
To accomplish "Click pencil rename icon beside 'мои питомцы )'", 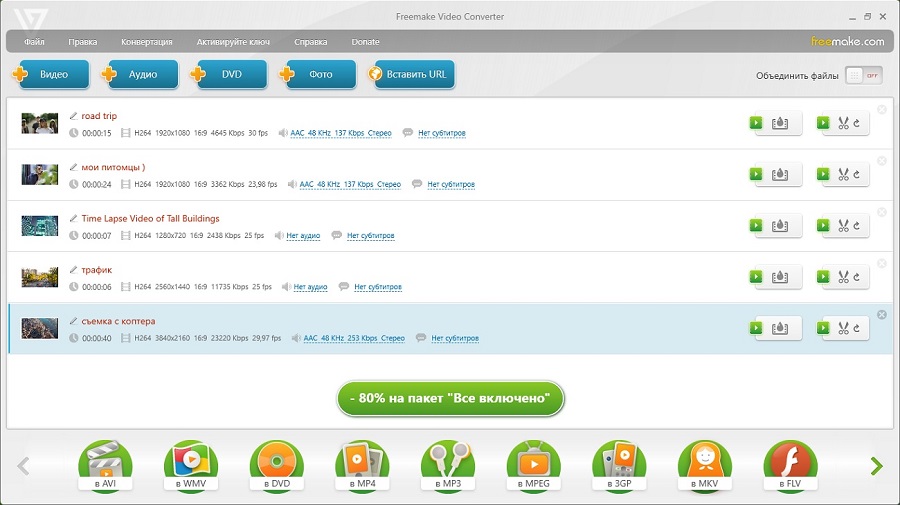I will [x=74, y=167].
